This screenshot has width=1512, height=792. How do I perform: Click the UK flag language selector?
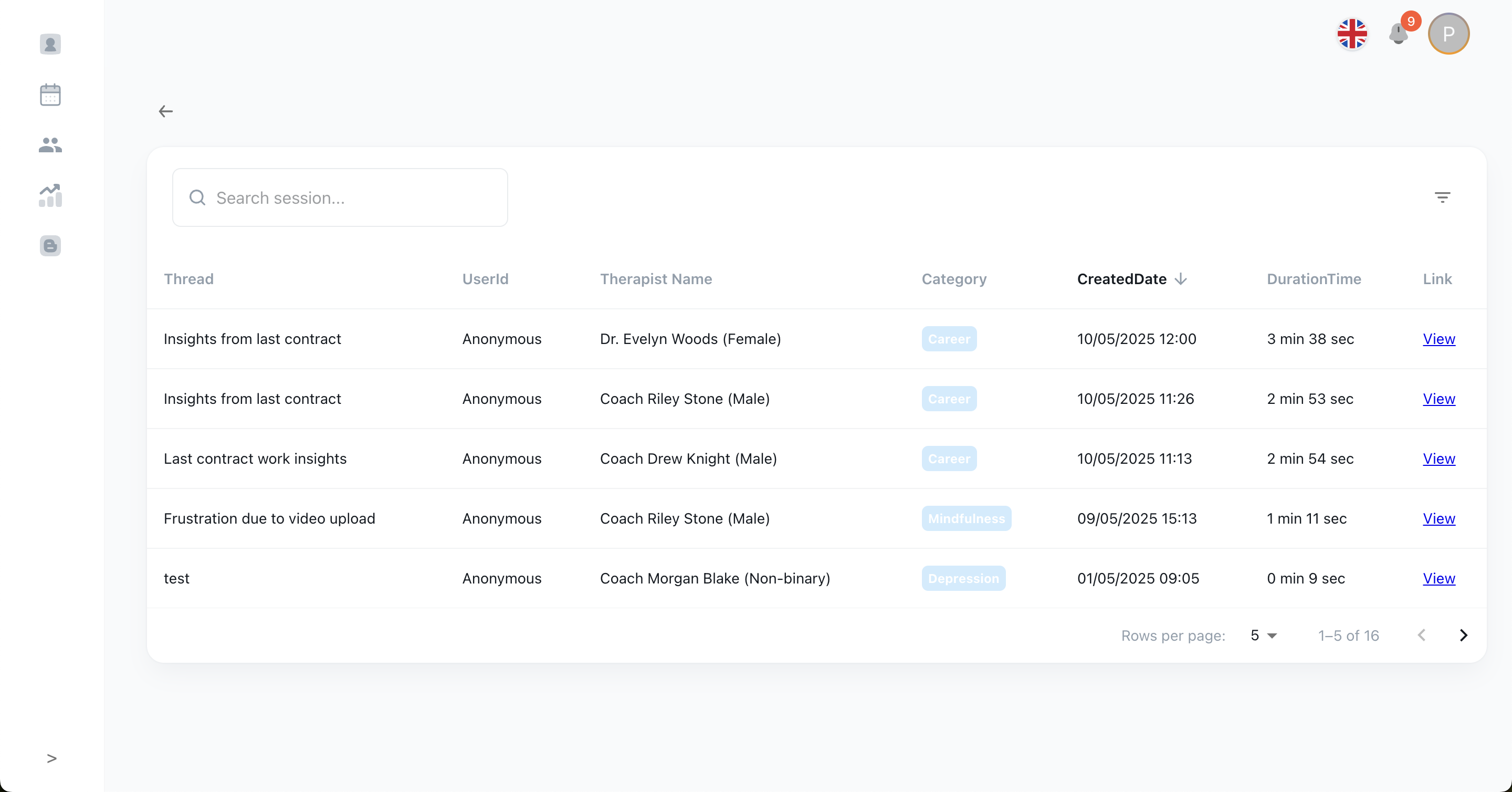tap(1352, 34)
